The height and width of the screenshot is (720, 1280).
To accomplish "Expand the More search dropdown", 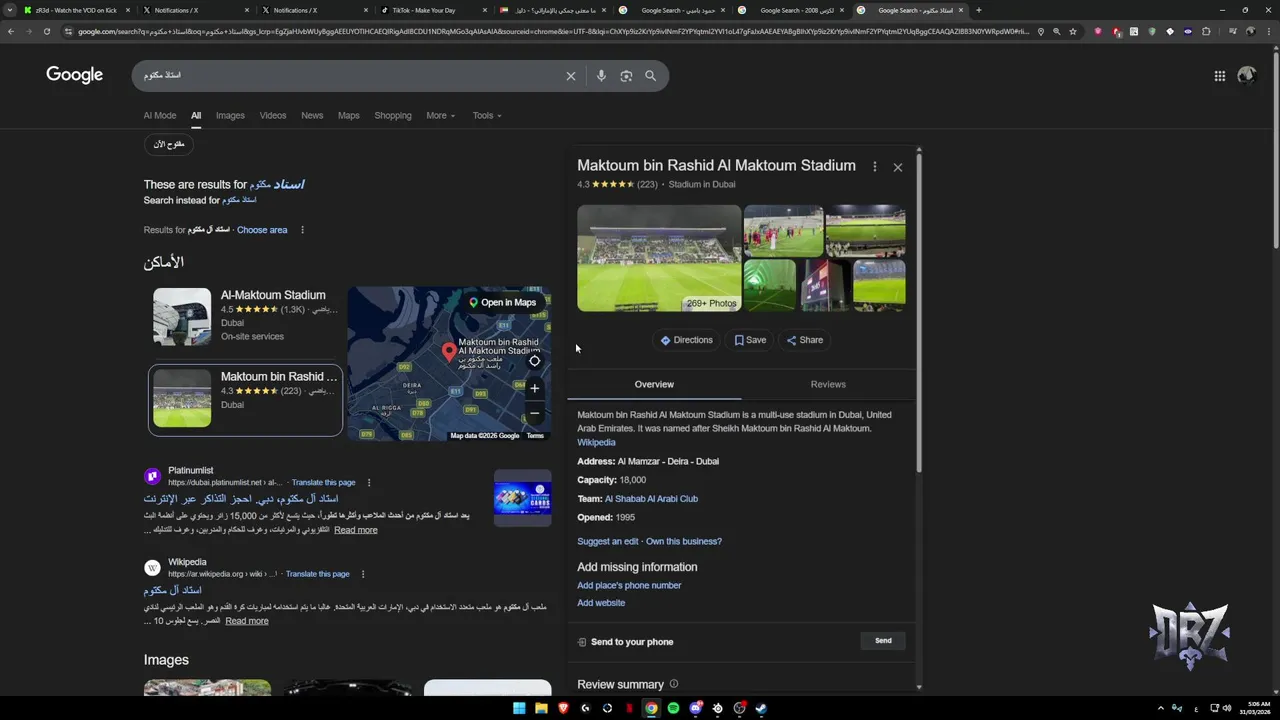I will tap(440, 115).
